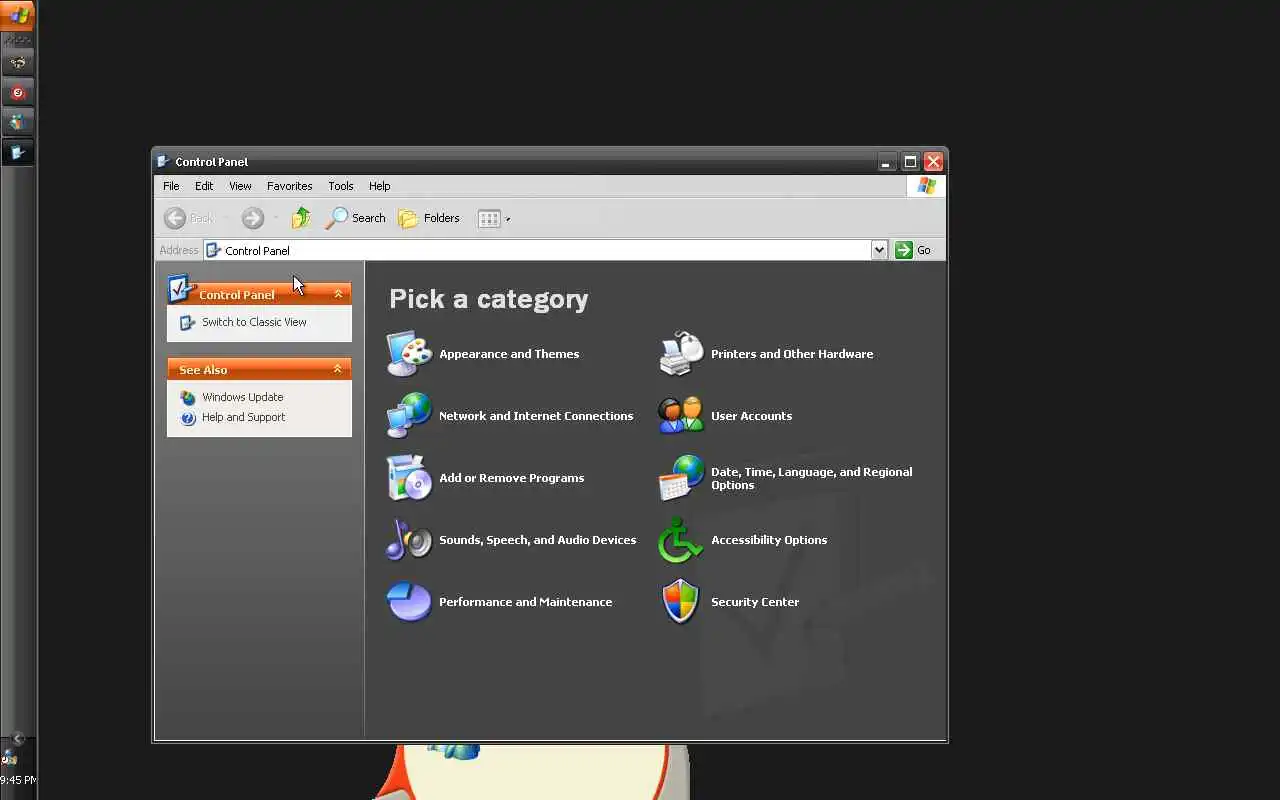Open the Tools menu

click(x=341, y=186)
